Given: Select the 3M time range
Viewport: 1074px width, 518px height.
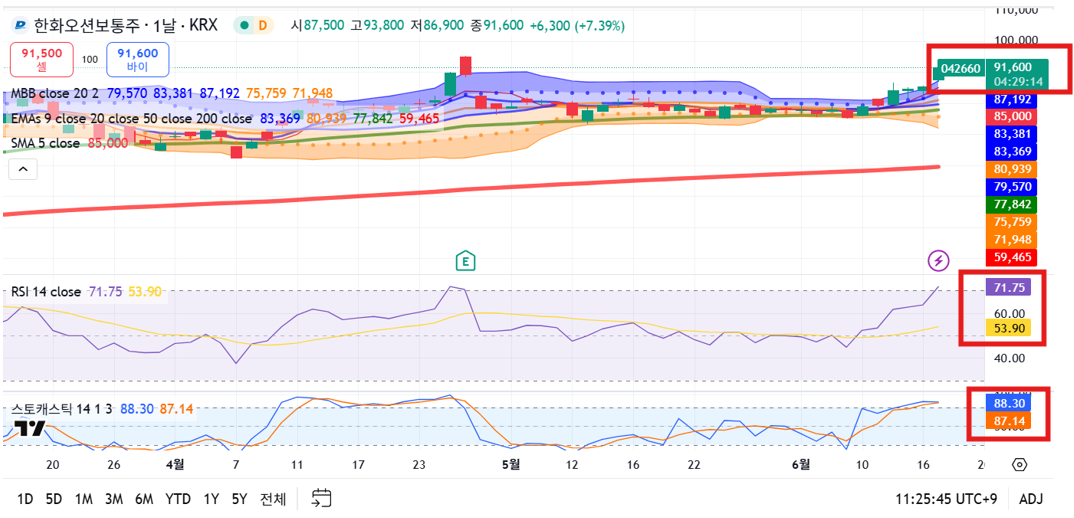Looking at the screenshot, I should pos(114,499).
